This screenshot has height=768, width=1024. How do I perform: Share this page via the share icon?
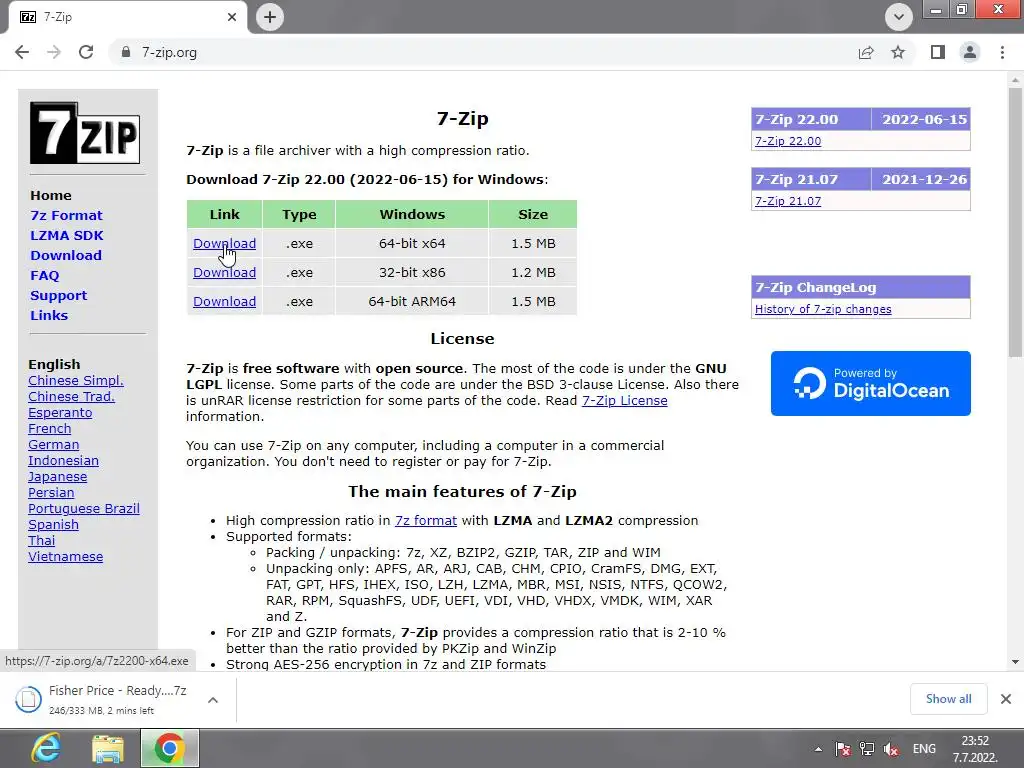tap(866, 52)
